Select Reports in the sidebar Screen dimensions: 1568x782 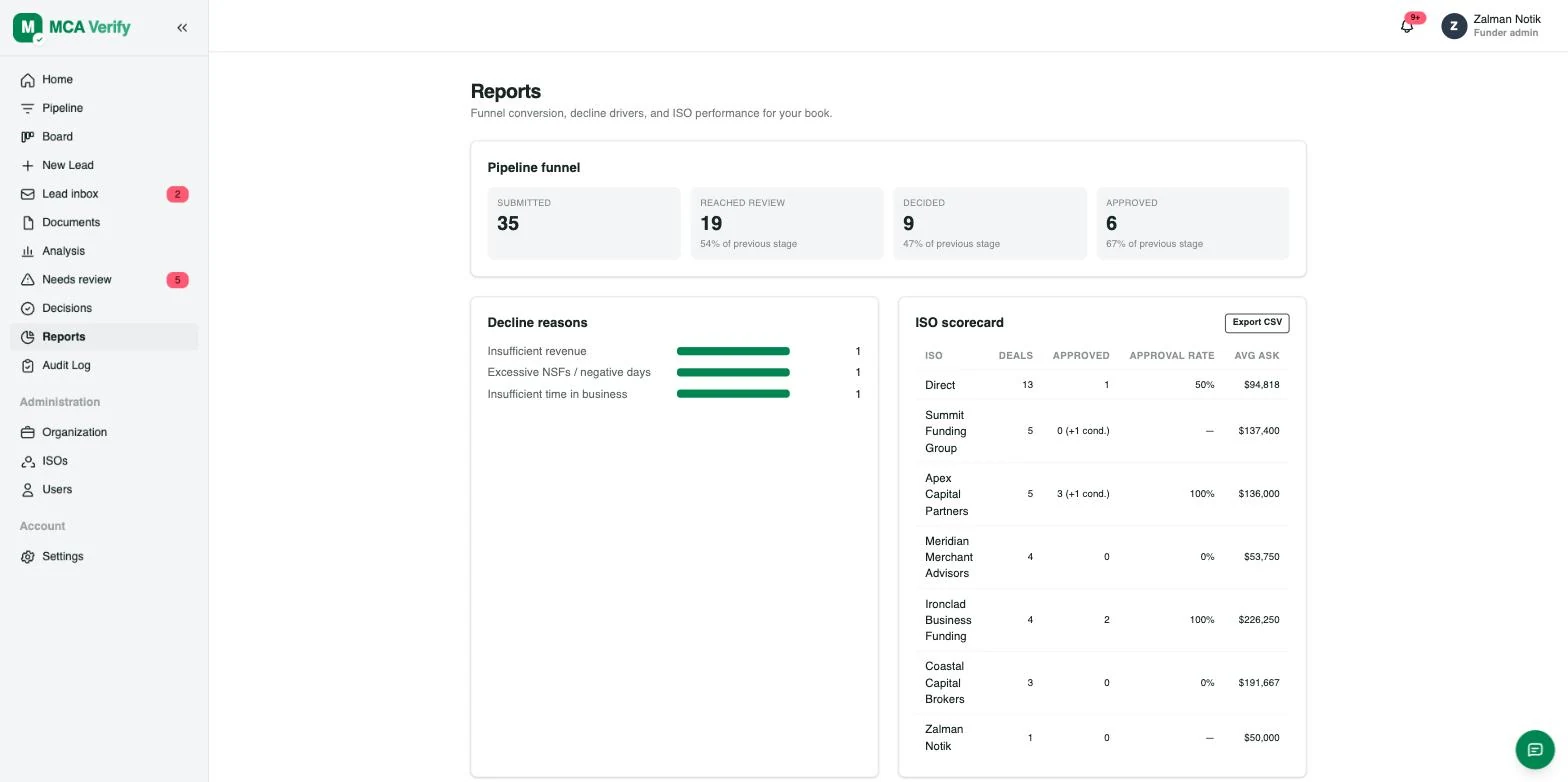tap(104, 337)
